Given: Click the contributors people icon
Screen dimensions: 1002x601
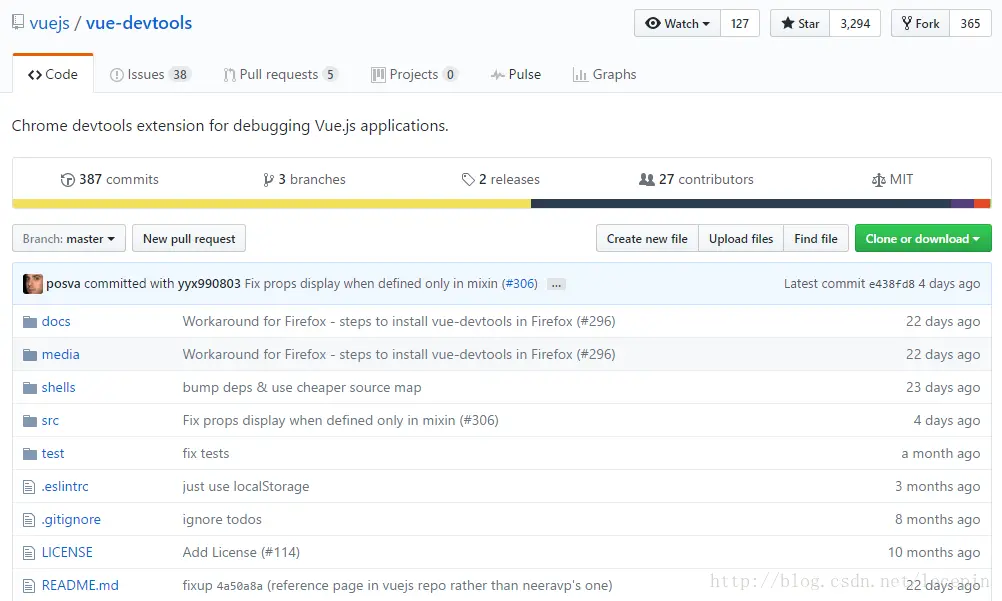Looking at the screenshot, I should pyautogui.click(x=647, y=180).
